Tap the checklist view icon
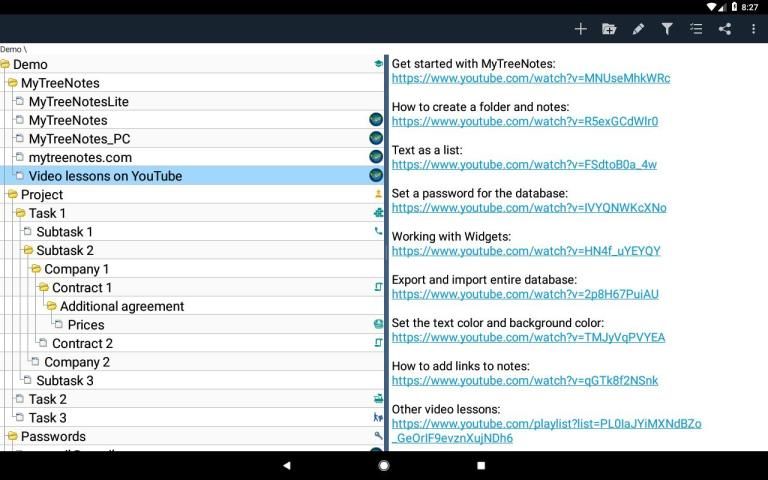 pos(696,29)
